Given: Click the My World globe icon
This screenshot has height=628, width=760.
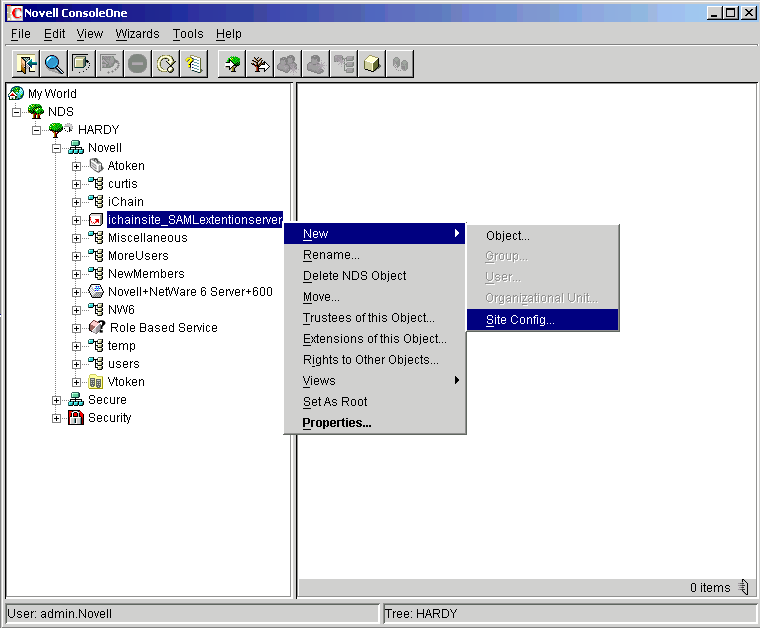Looking at the screenshot, I should click(16, 93).
